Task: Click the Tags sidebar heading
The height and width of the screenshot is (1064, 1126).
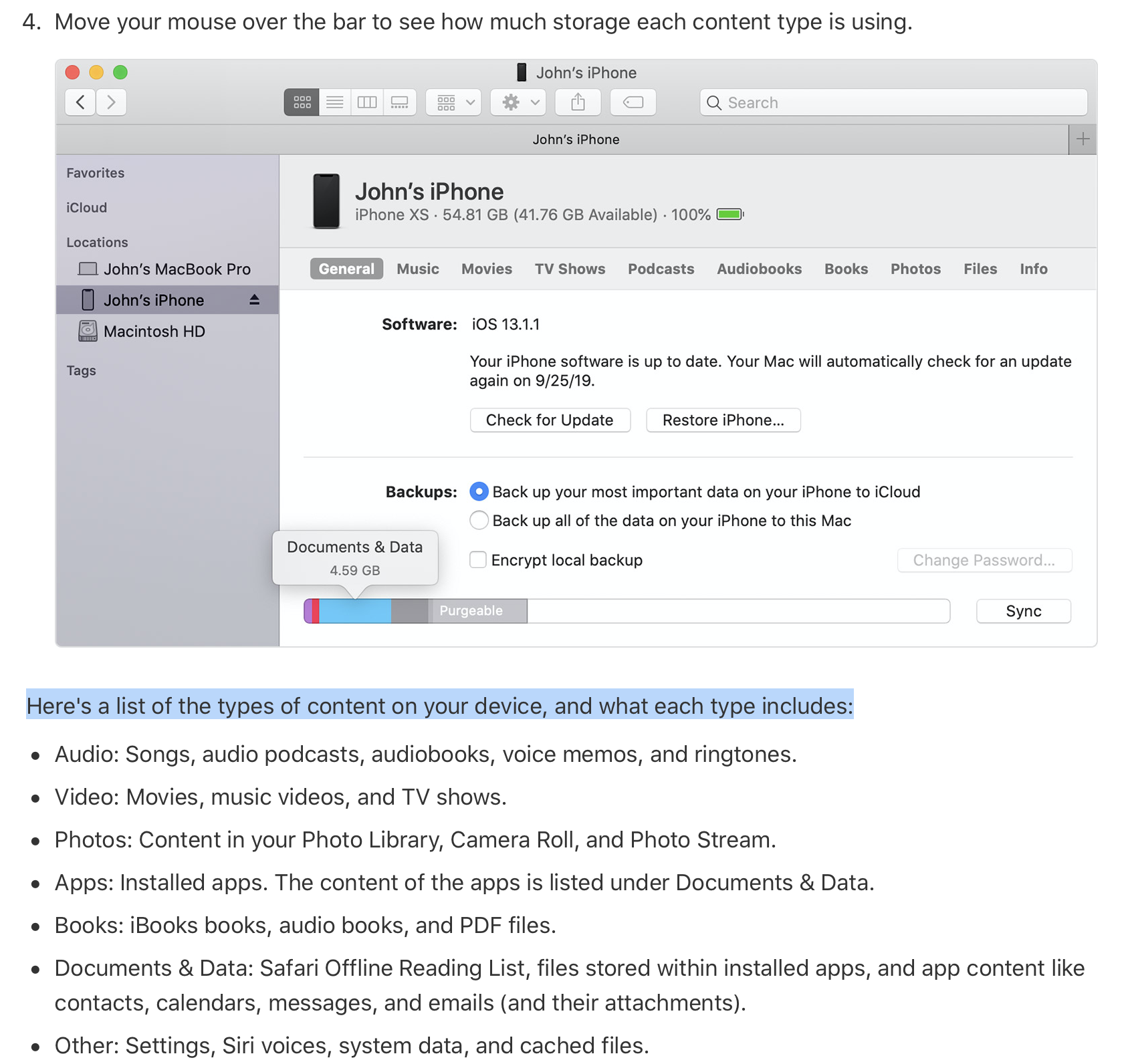Action: coord(81,370)
